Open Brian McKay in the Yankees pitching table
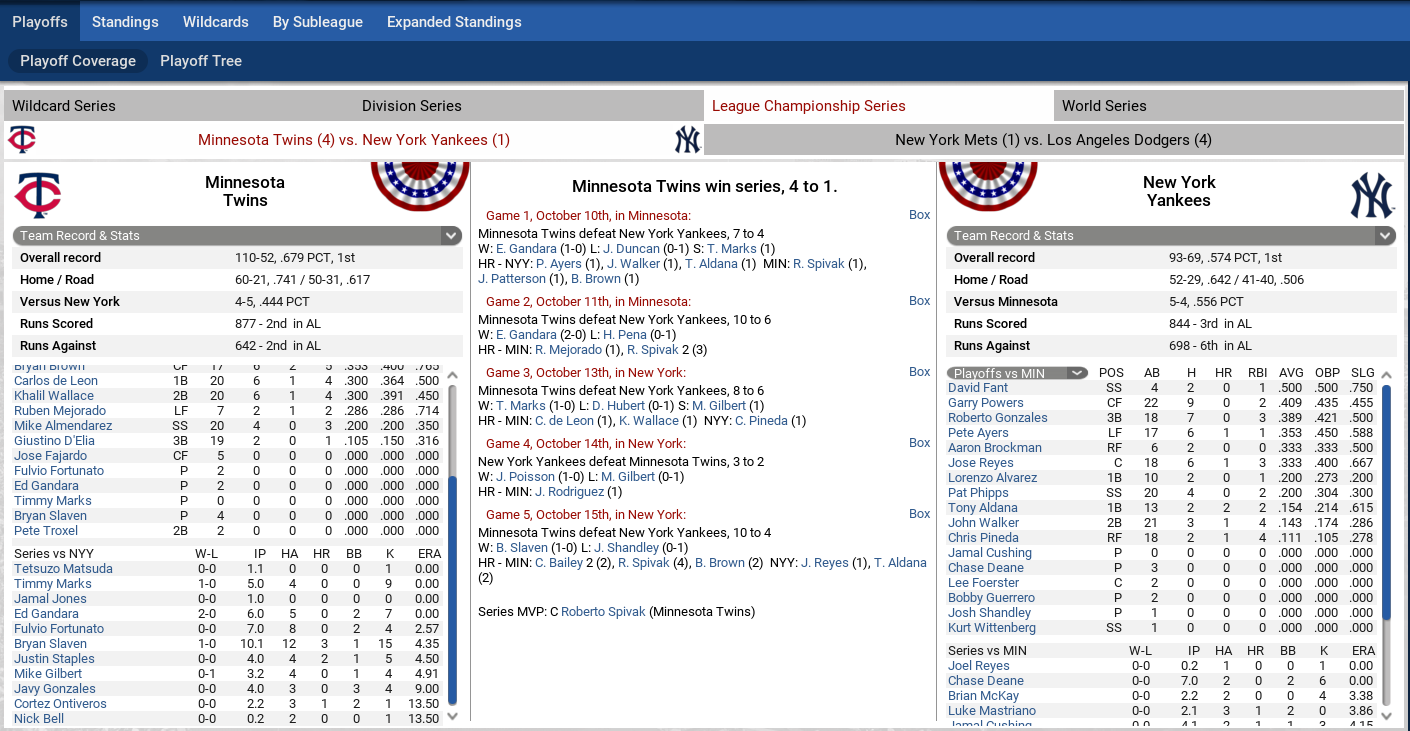Screen dimensions: 1410x731 (x=984, y=696)
